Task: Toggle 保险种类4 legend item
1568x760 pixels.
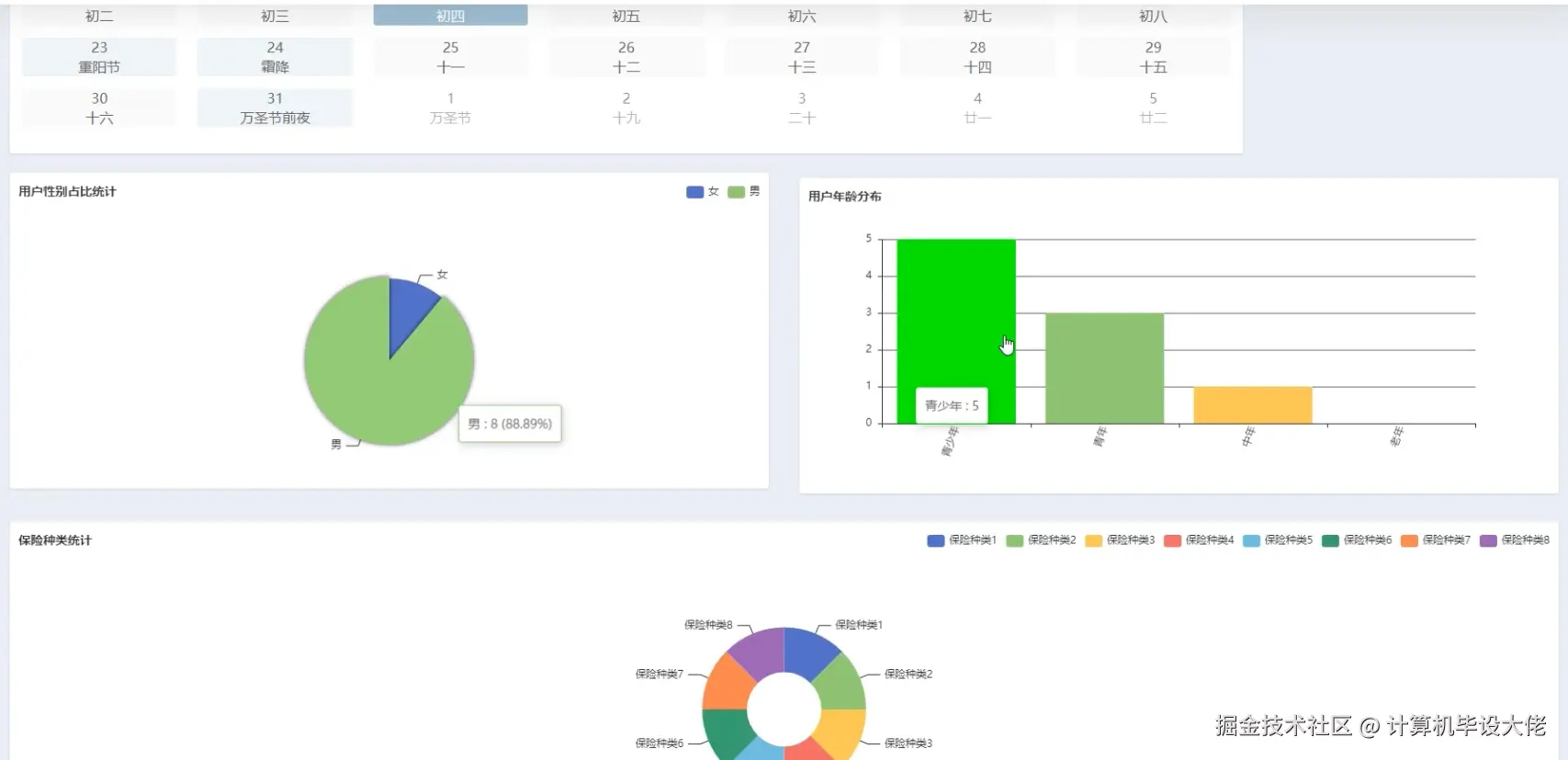Action: pos(1199,540)
